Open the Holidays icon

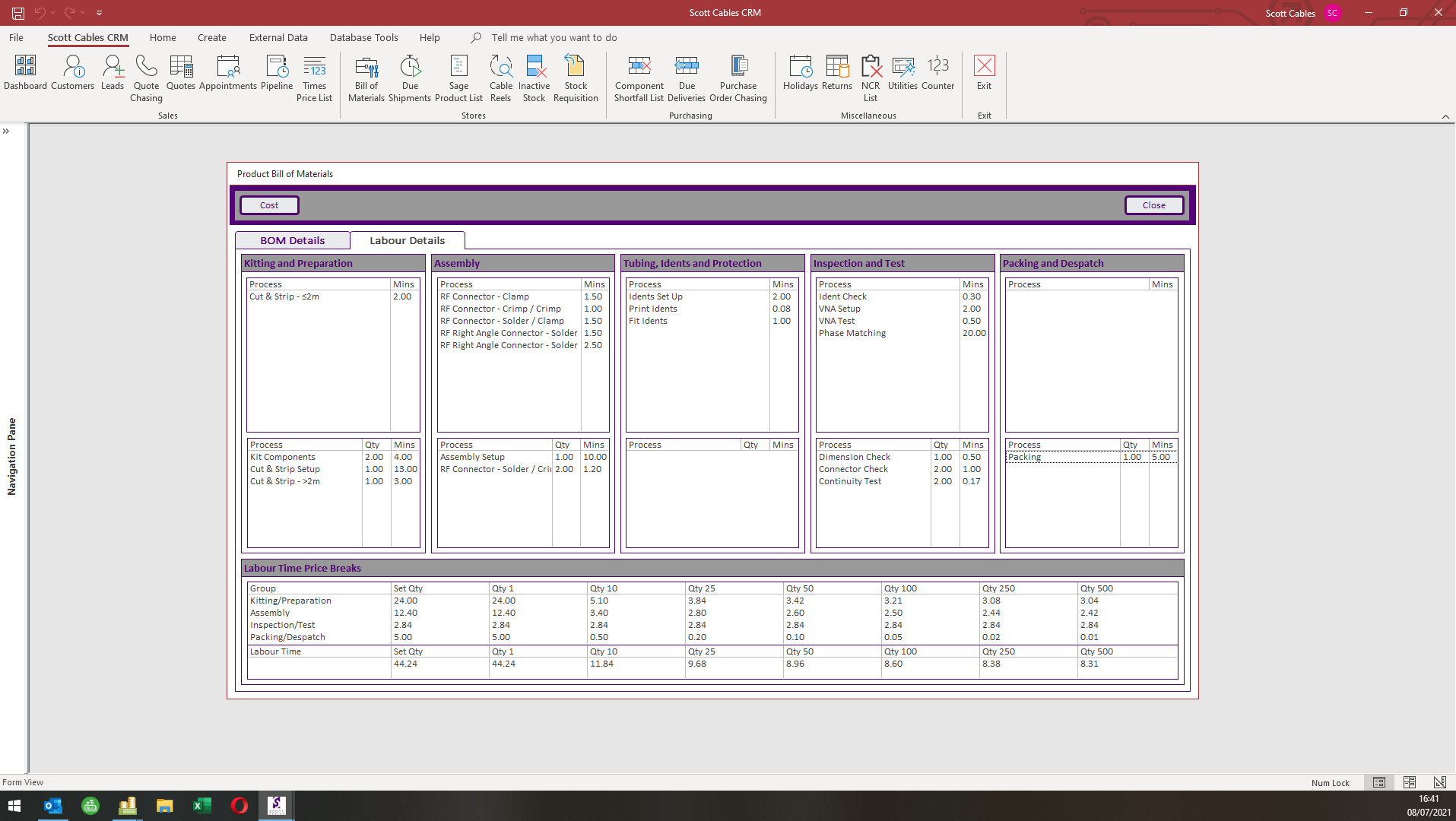tap(801, 73)
